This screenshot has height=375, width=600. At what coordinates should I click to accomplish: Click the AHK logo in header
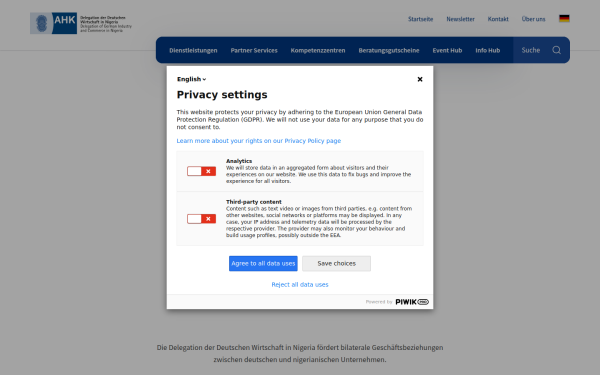tap(81, 23)
